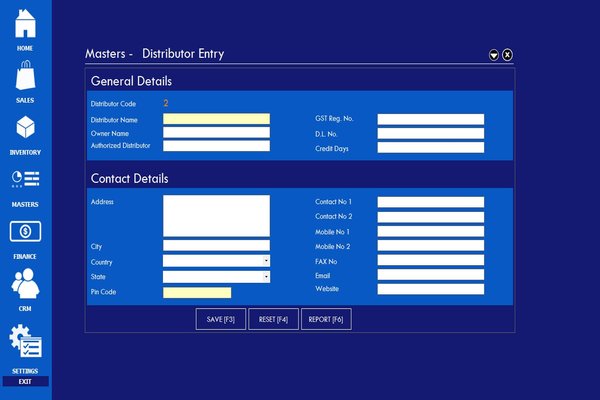The width and height of the screenshot is (600, 400).
Task: Select the INVENTORY label in sidebar
Action: (x=25, y=152)
